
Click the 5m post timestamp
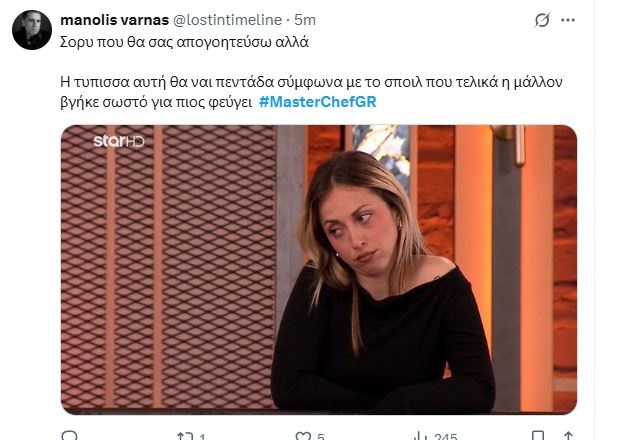(303, 20)
